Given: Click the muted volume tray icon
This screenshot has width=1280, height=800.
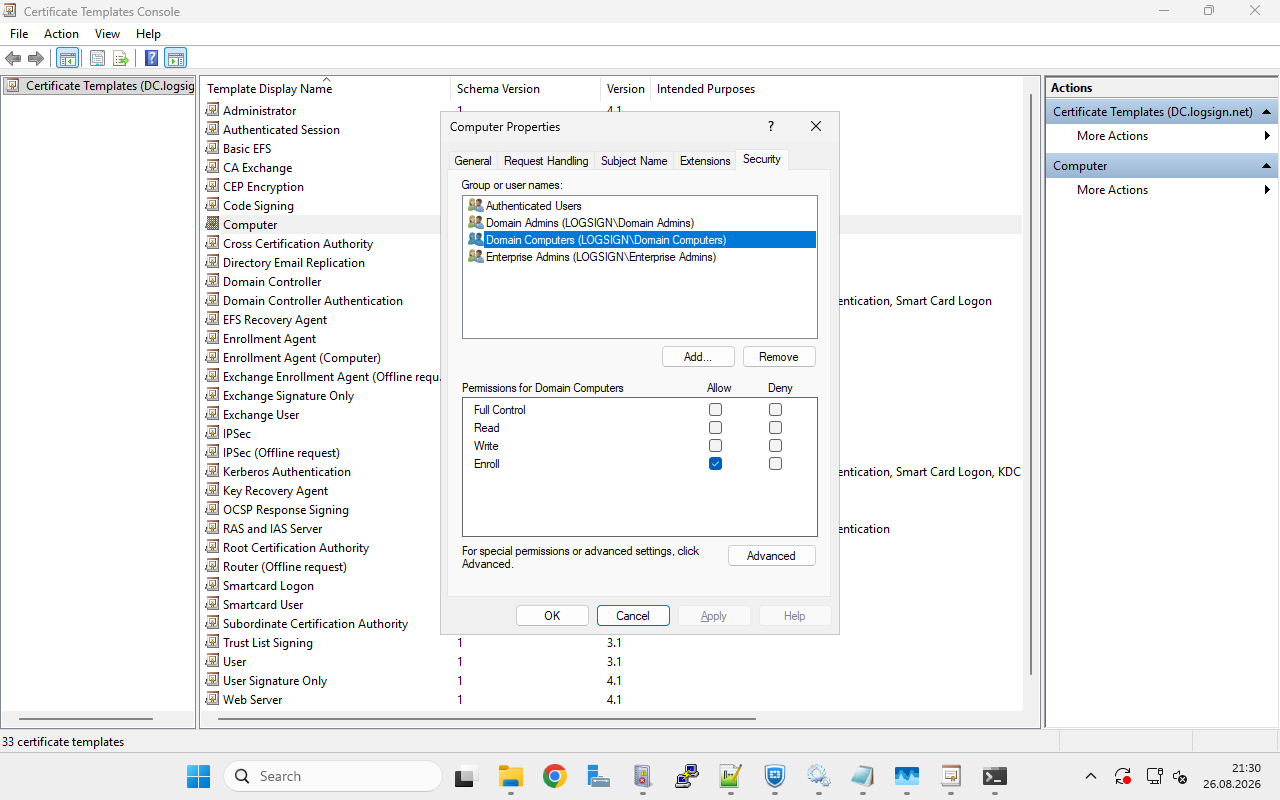Looking at the screenshot, I should click(x=1180, y=776).
